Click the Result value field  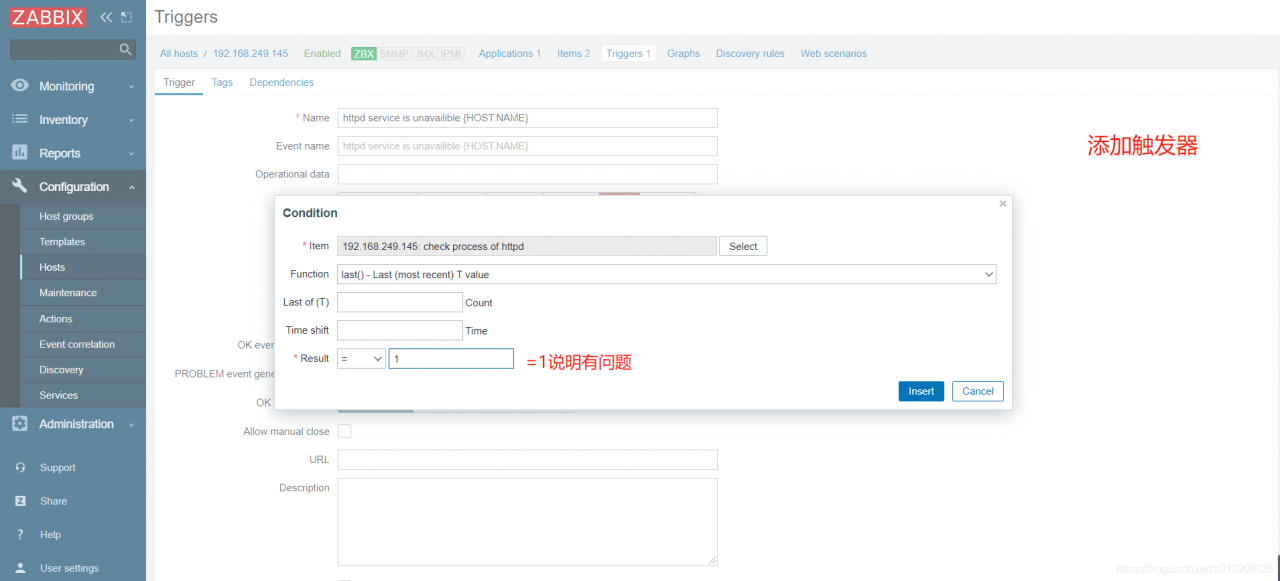pyautogui.click(x=451, y=358)
